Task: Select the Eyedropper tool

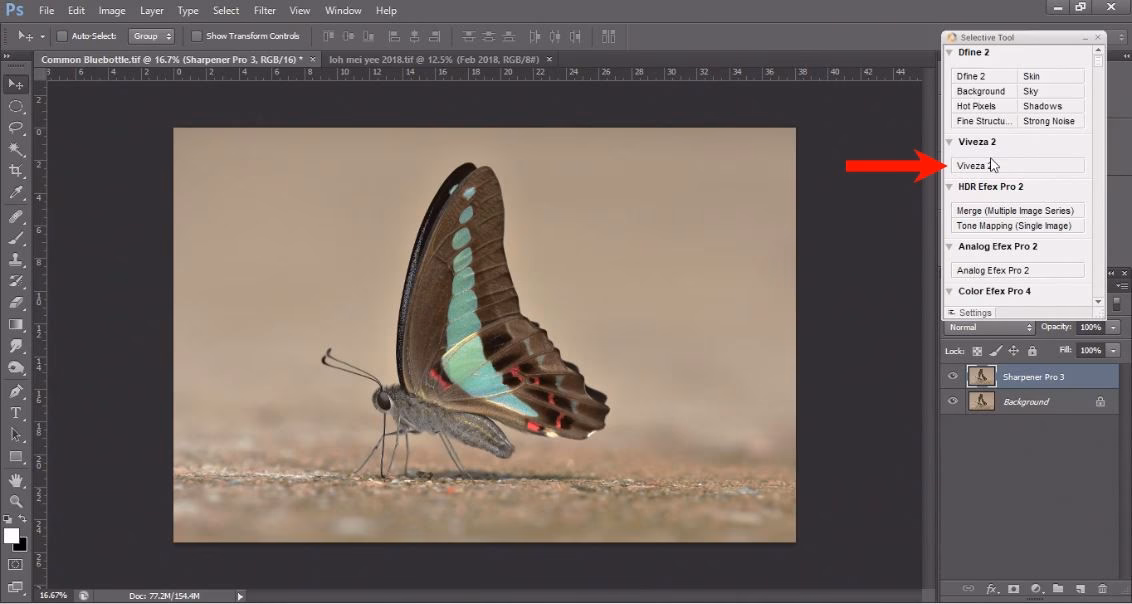Action: click(14, 190)
